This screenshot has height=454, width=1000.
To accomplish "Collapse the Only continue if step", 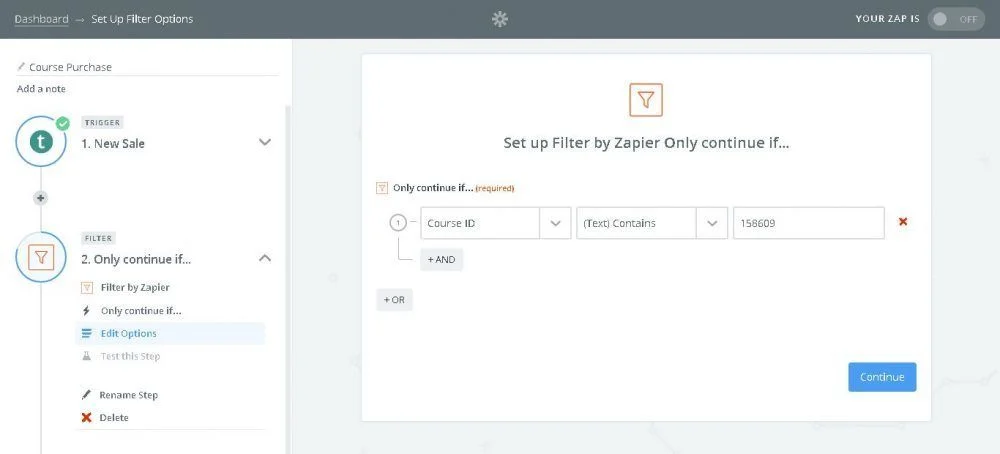I will pyautogui.click(x=265, y=258).
